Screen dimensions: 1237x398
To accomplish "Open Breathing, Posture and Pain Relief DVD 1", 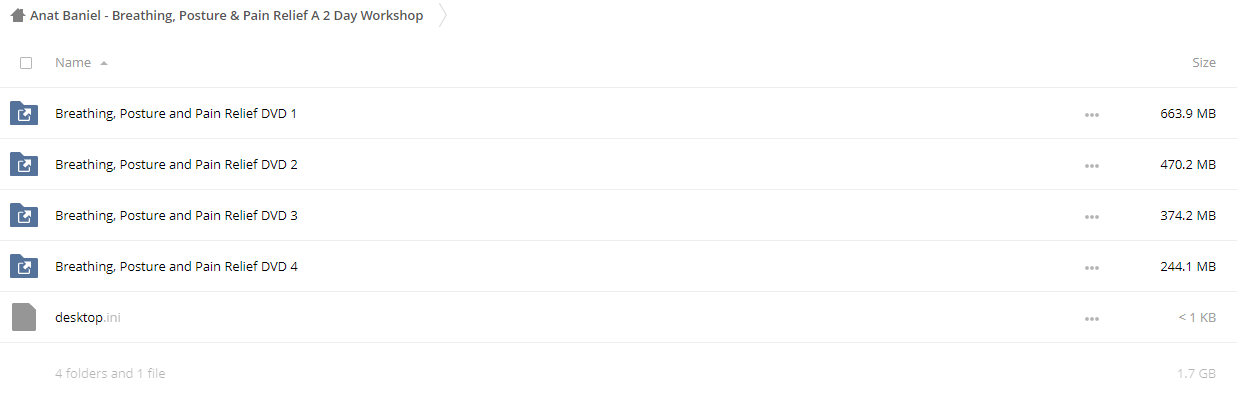I will [x=176, y=114].
